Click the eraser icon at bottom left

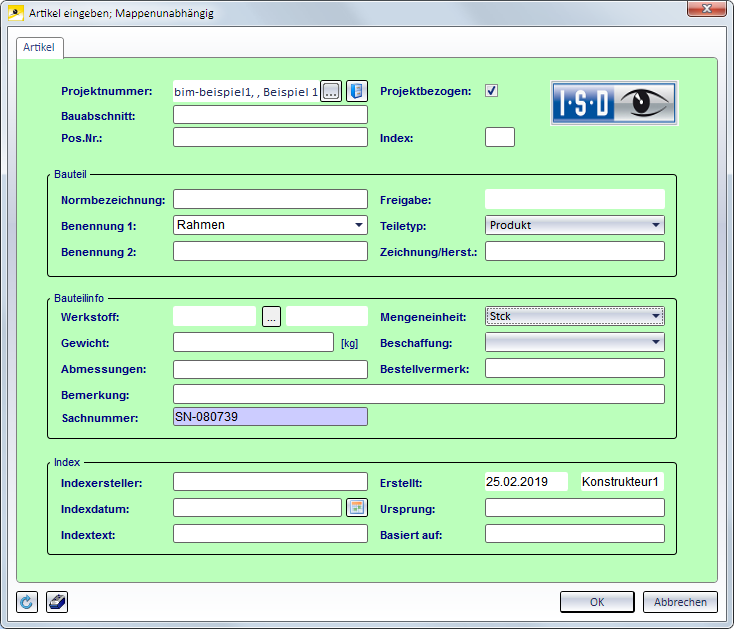coord(57,602)
